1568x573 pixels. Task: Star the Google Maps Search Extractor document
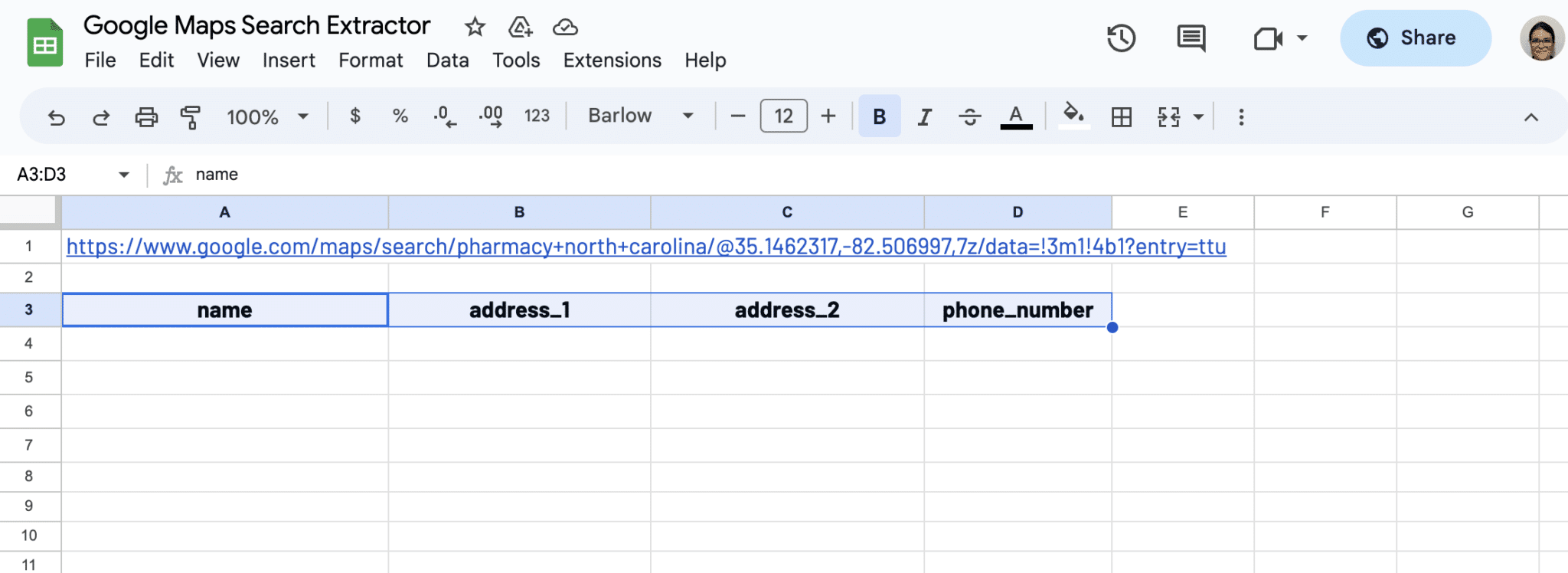pos(475,27)
